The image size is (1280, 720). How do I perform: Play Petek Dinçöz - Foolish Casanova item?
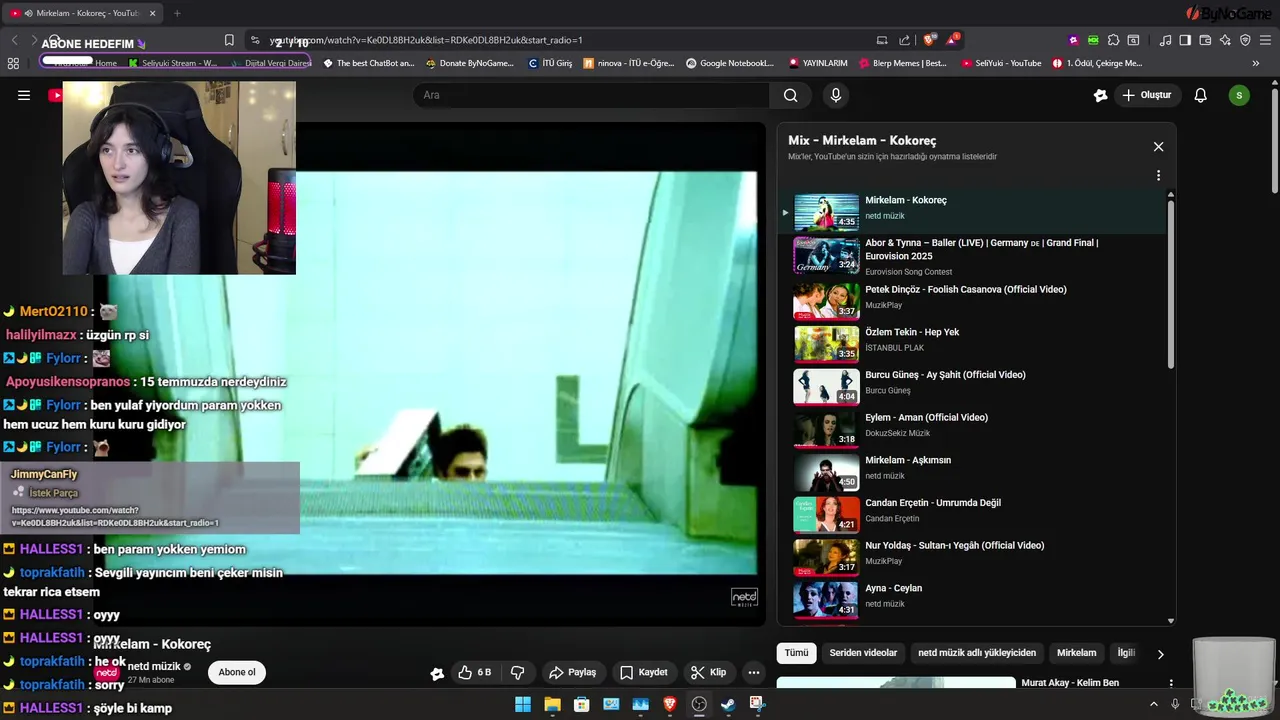click(x=970, y=299)
